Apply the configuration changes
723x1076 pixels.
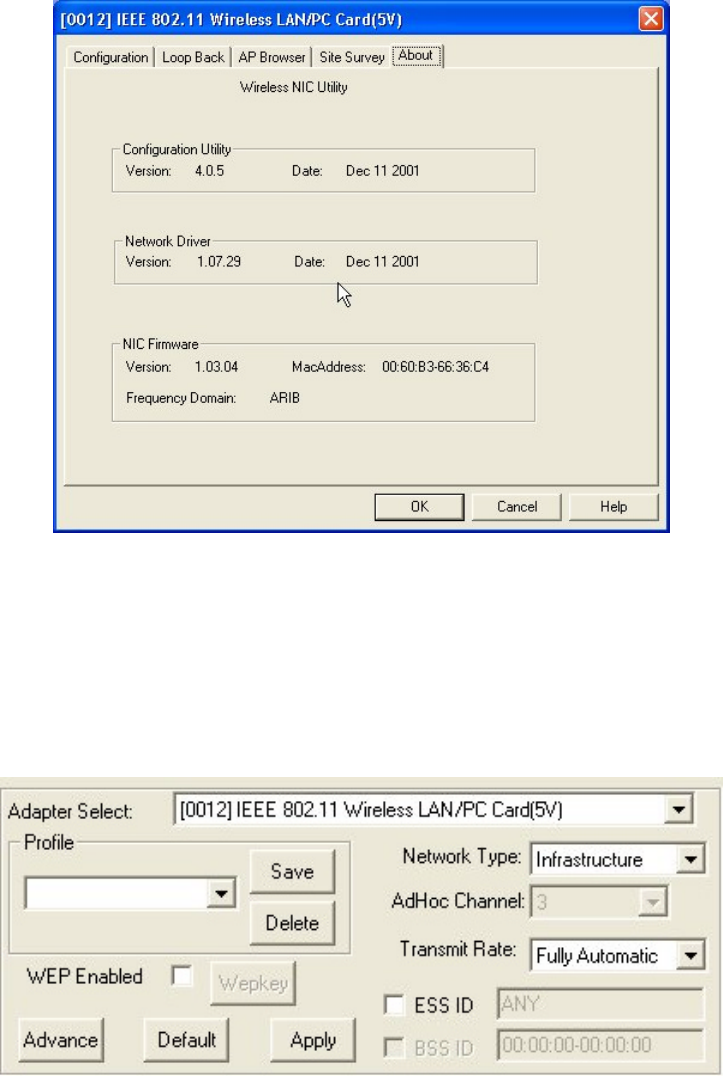tap(313, 1040)
